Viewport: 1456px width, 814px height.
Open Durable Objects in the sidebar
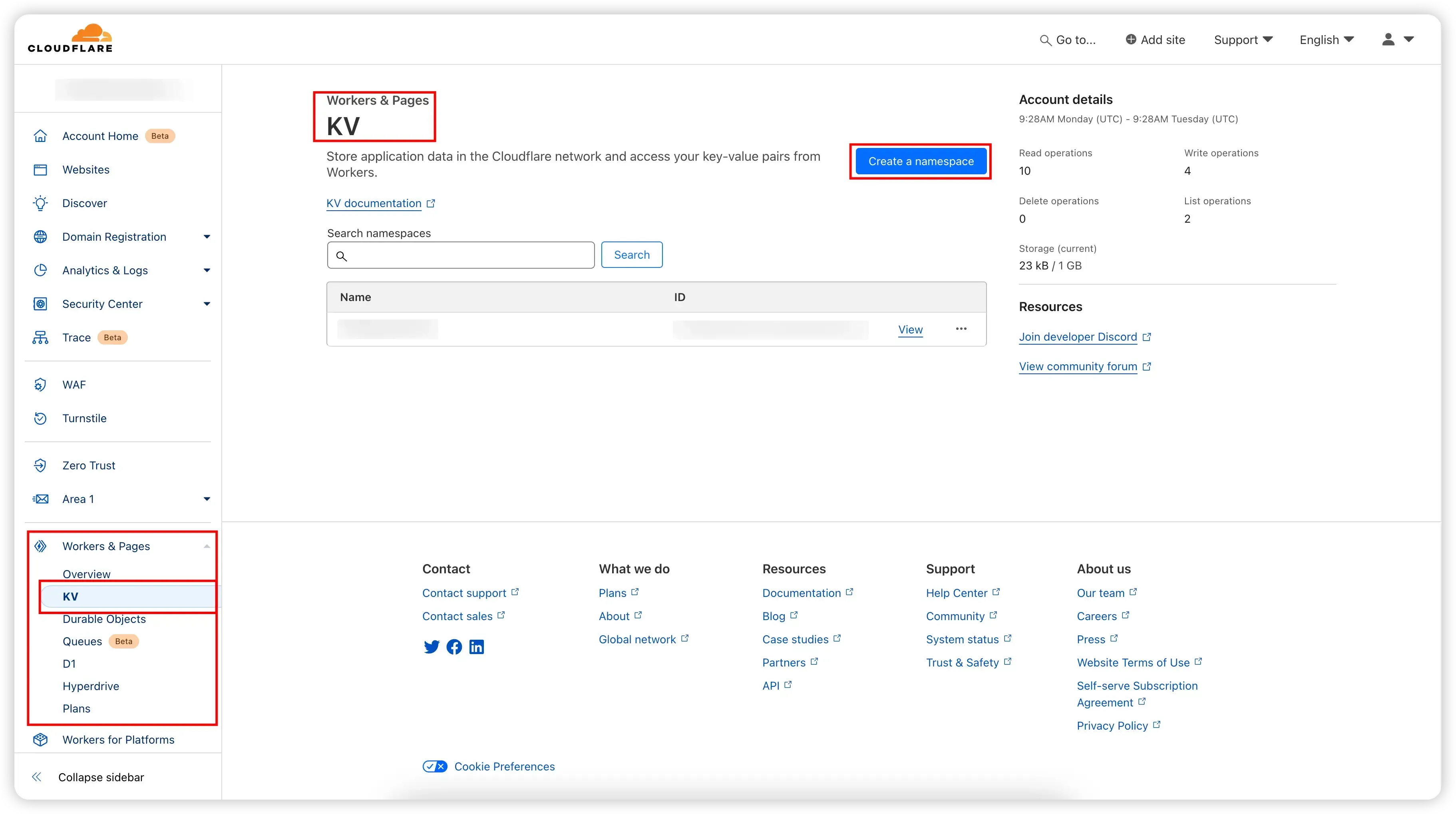pyautogui.click(x=104, y=619)
